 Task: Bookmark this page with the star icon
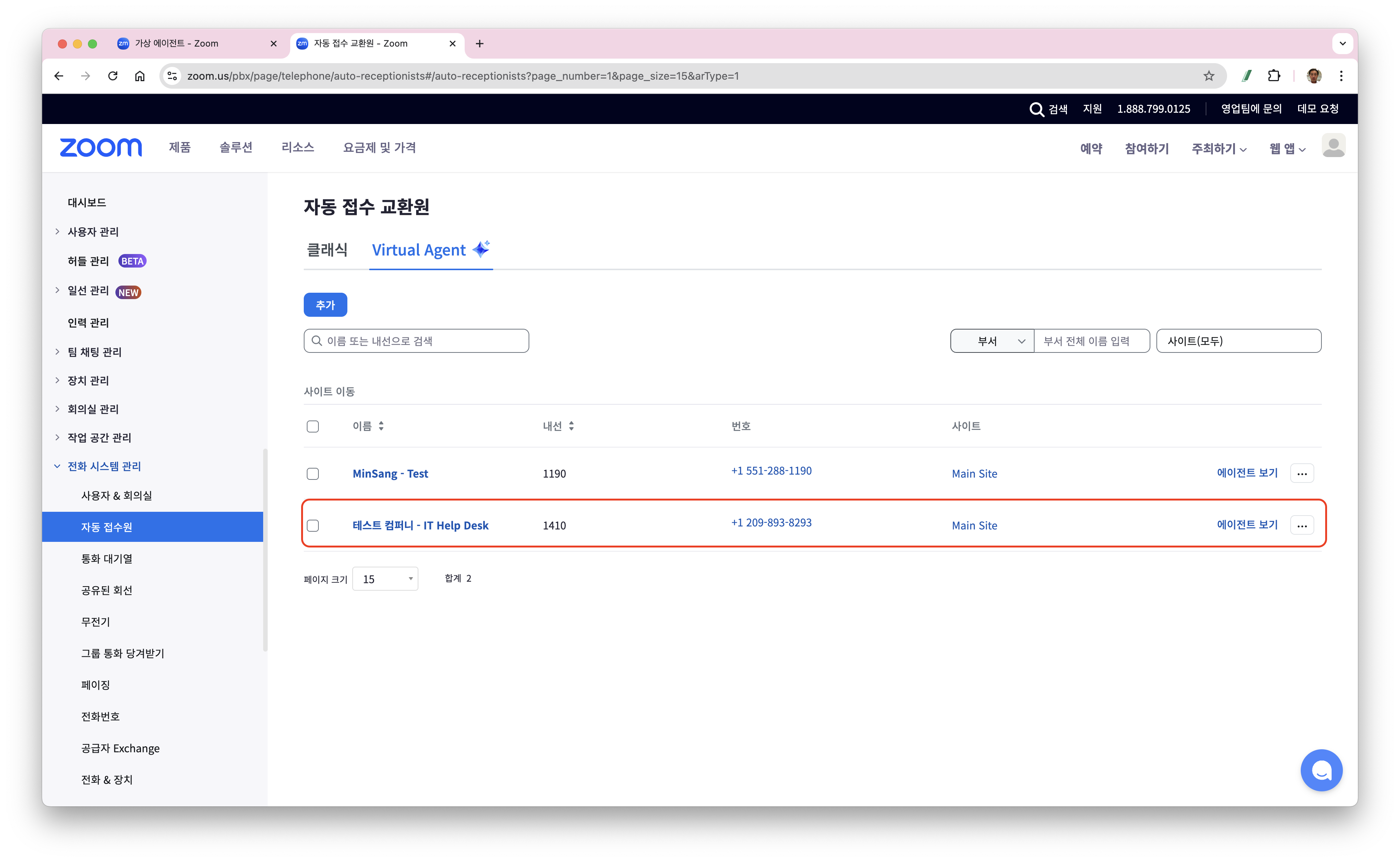(1208, 76)
